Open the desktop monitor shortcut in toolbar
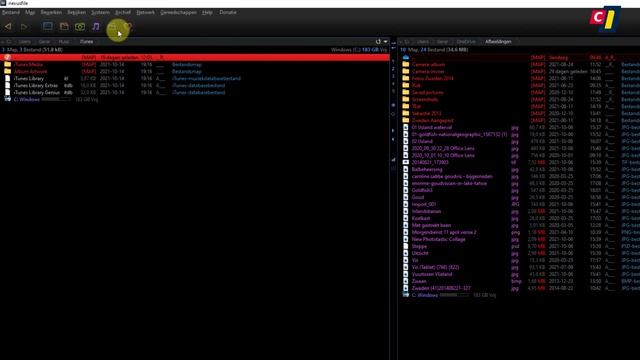 coord(48,27)
